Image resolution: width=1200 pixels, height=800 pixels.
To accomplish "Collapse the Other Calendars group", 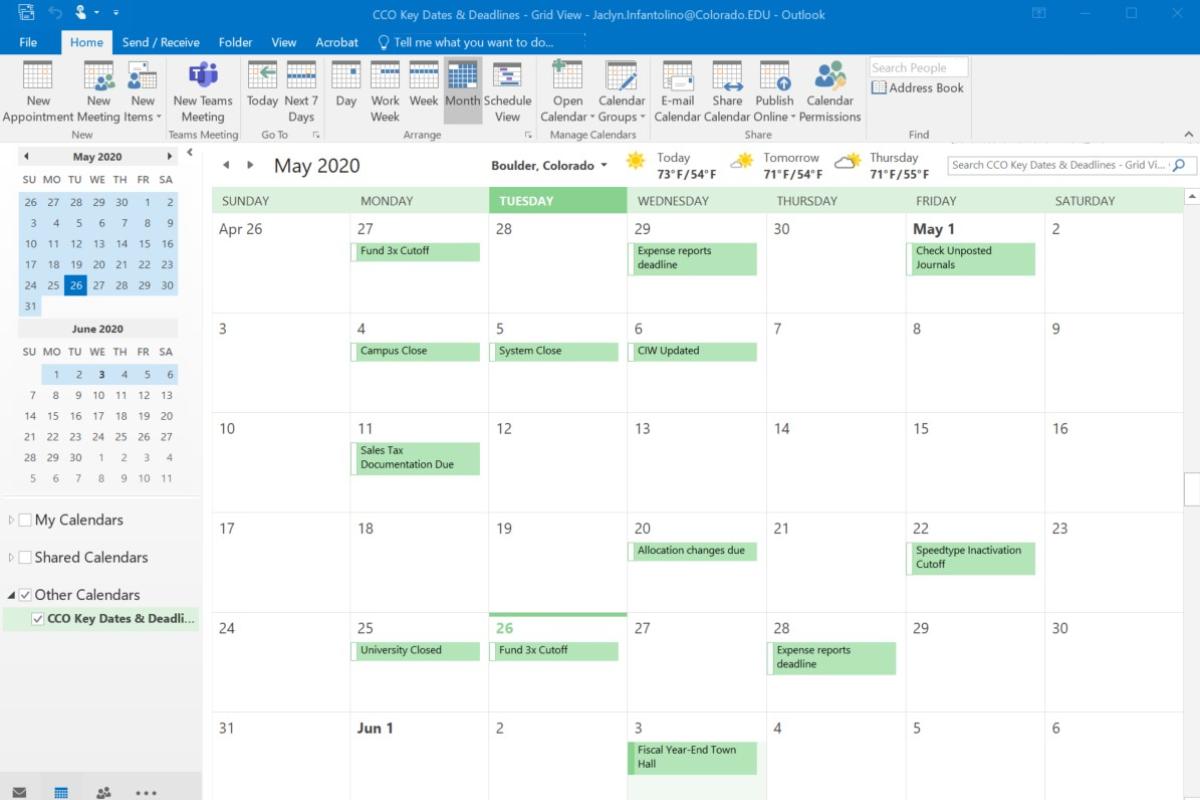I will tap(11, 595).
